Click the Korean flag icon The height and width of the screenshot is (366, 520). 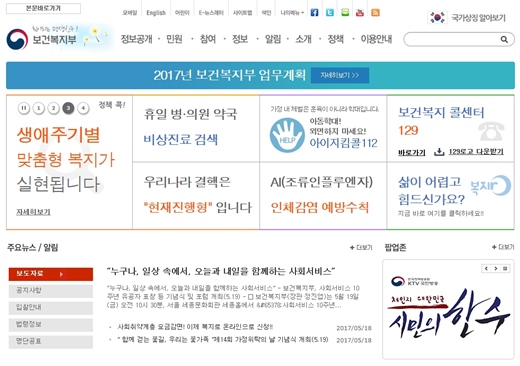437,17
